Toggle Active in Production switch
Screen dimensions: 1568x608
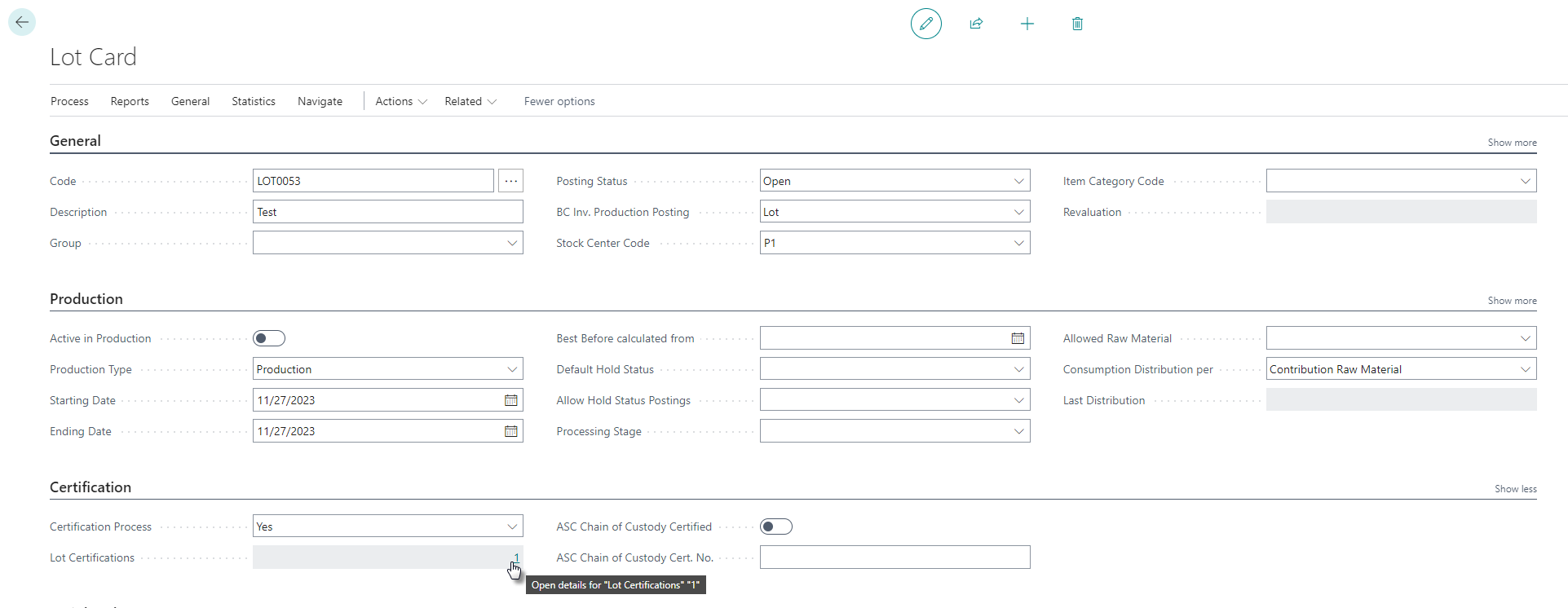pyautogui.click(x=269, y=338)
